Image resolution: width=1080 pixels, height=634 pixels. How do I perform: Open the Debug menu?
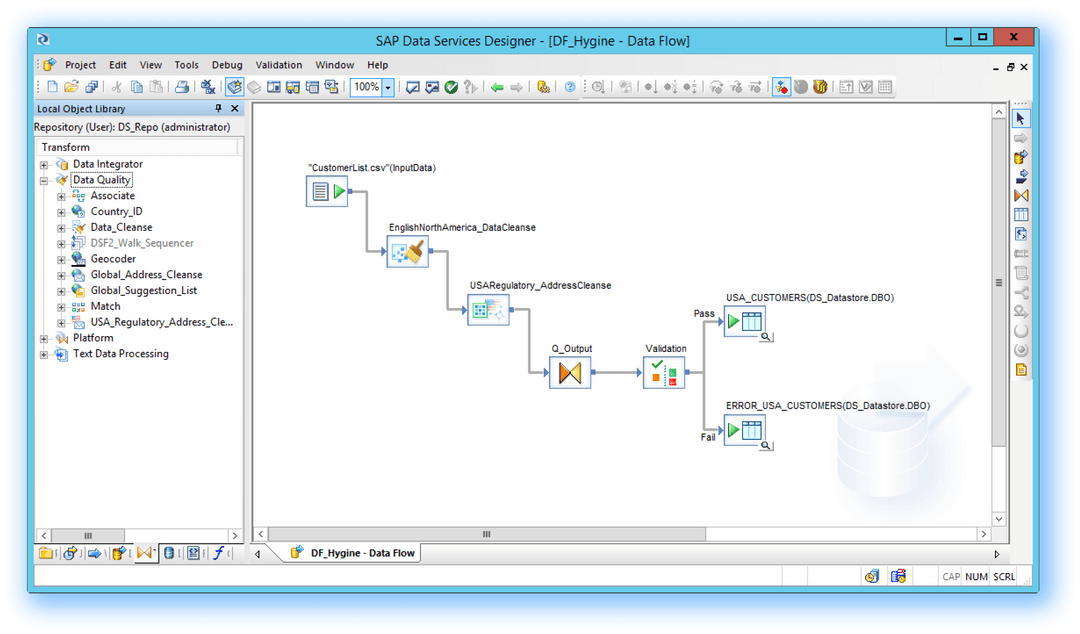227,64
